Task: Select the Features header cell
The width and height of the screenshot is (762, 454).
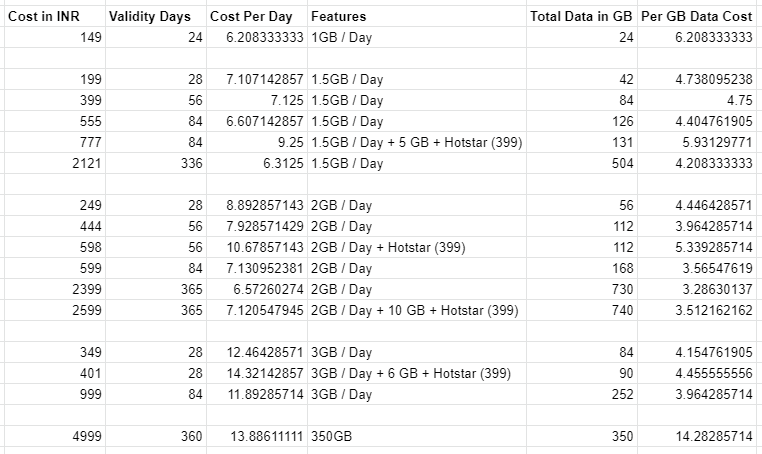Action: click(417, 16)
